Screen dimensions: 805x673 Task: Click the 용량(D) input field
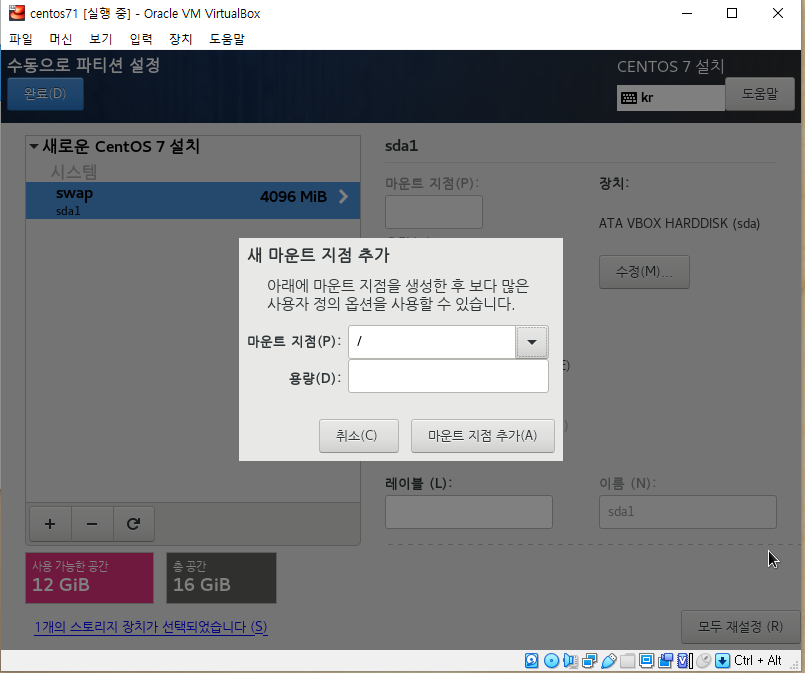point(448,376)
